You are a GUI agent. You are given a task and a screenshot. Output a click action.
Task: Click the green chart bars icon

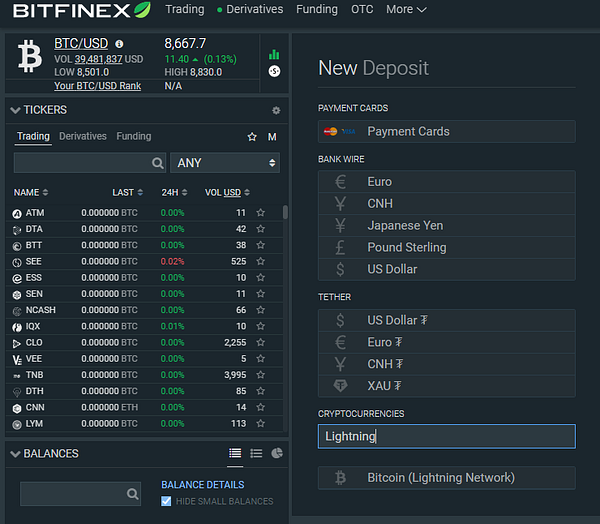pos(274,54)
